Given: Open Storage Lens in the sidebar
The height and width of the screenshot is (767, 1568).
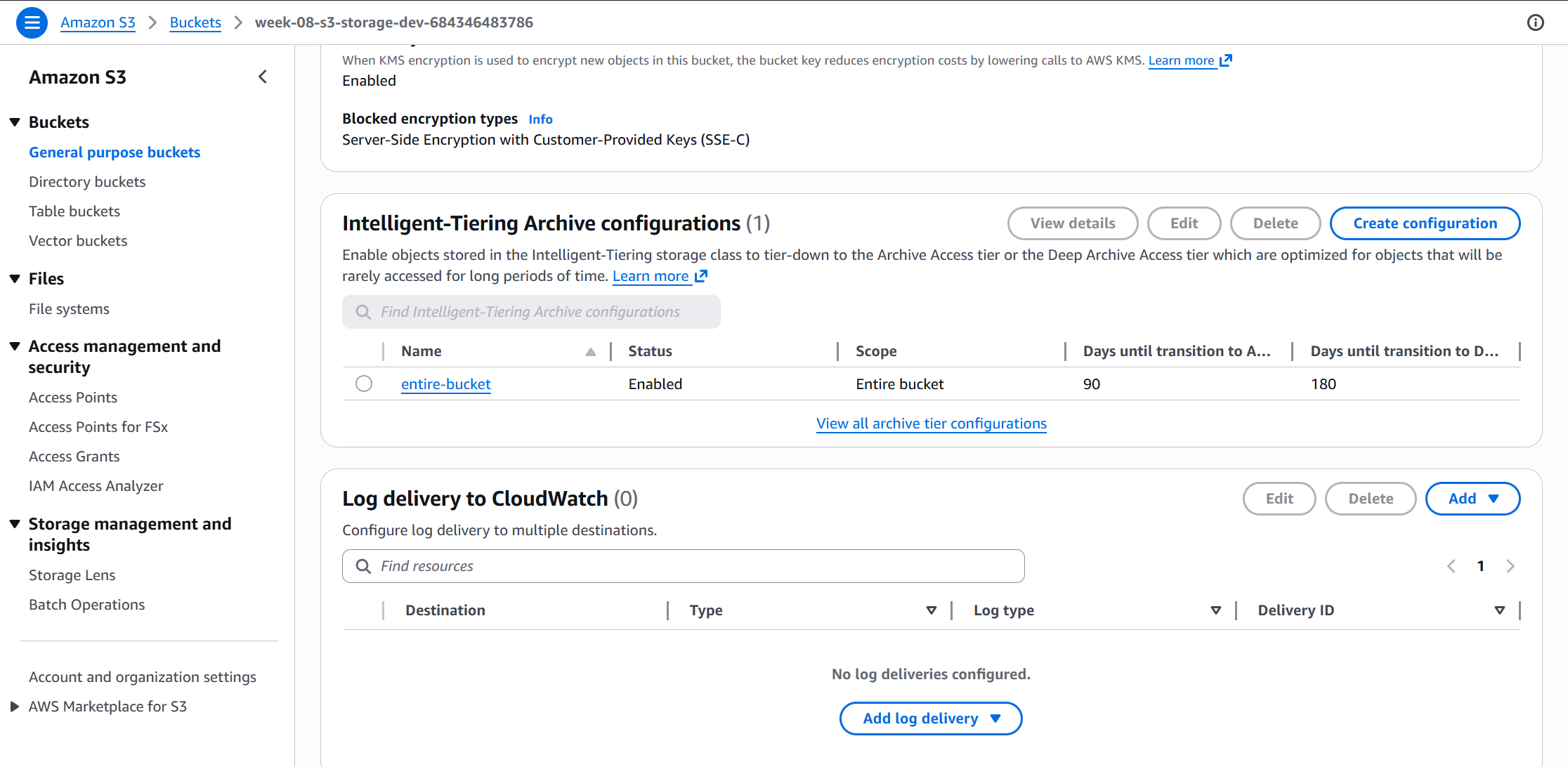Looking at the screenshot, I should 72,575.
